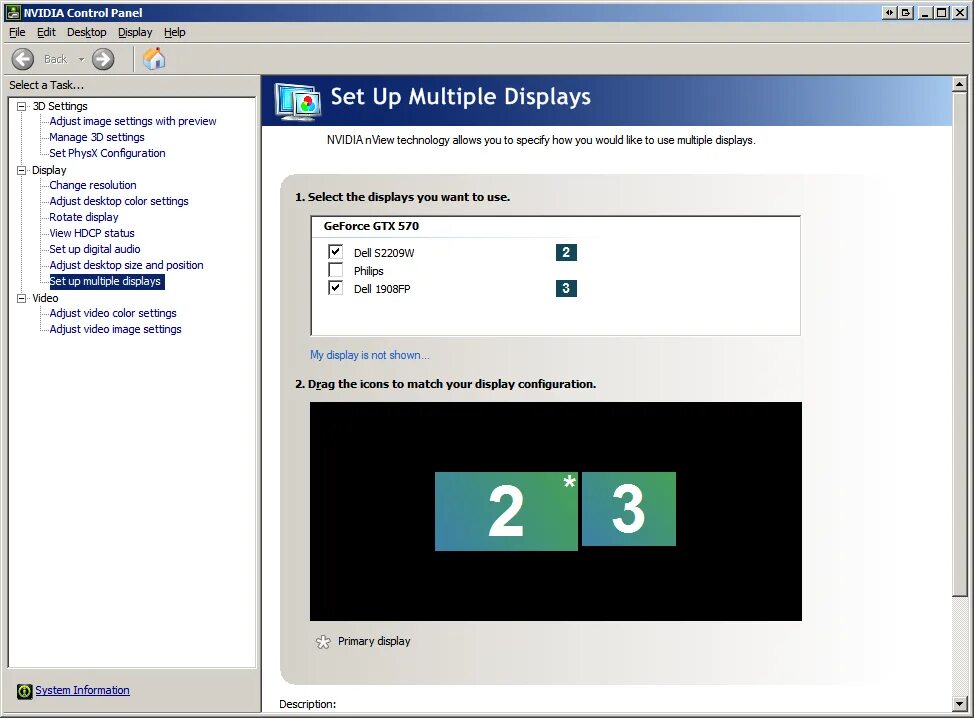974x718 pixels.
Task: Click the Display tree label
Action: point(49,170)
